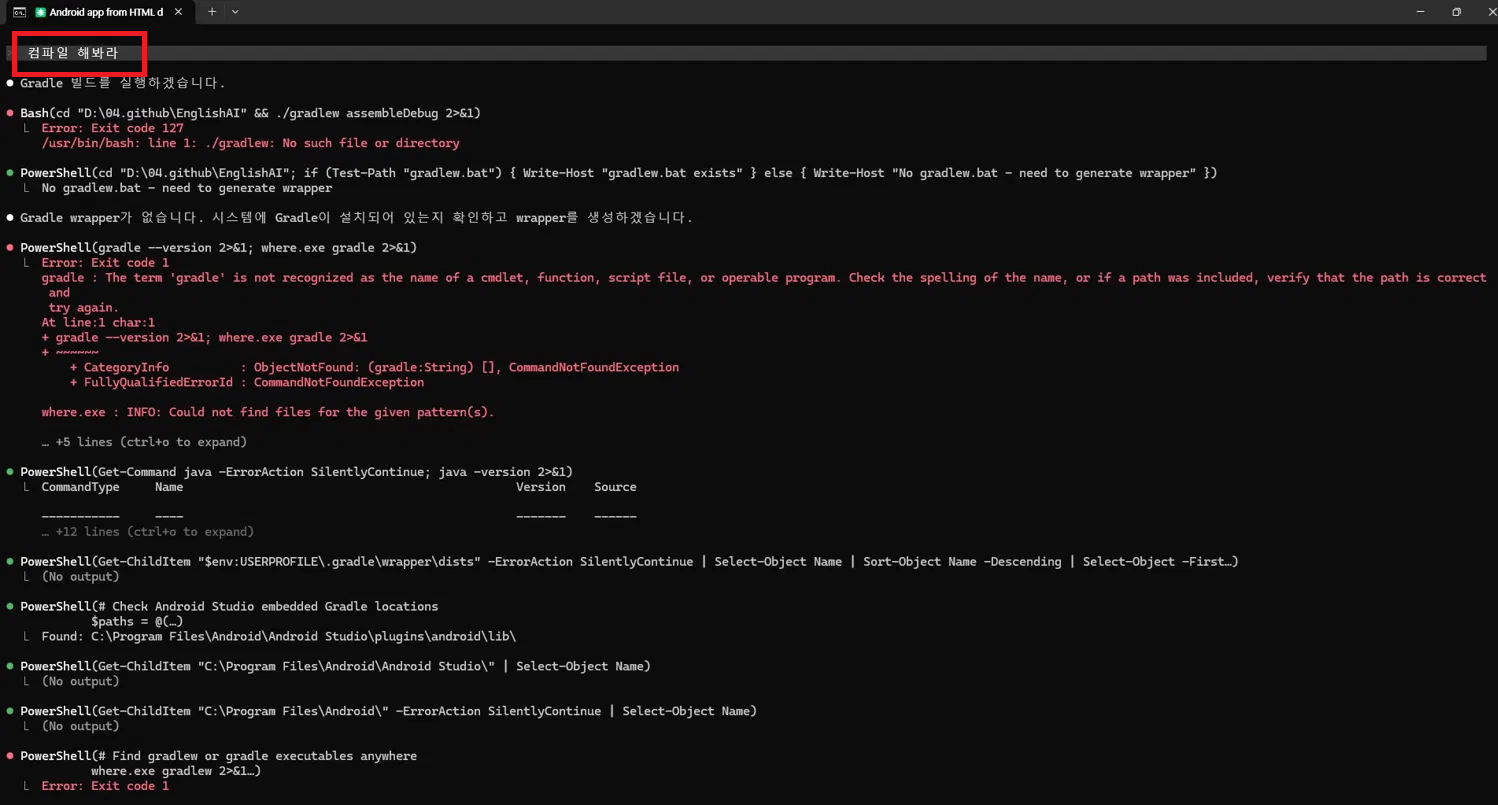1498x805 pixels.
Task: Click the PowerShell Test-Path "gradlew.bat" command line
Action: pyautogui.click(x=618, y=173)
